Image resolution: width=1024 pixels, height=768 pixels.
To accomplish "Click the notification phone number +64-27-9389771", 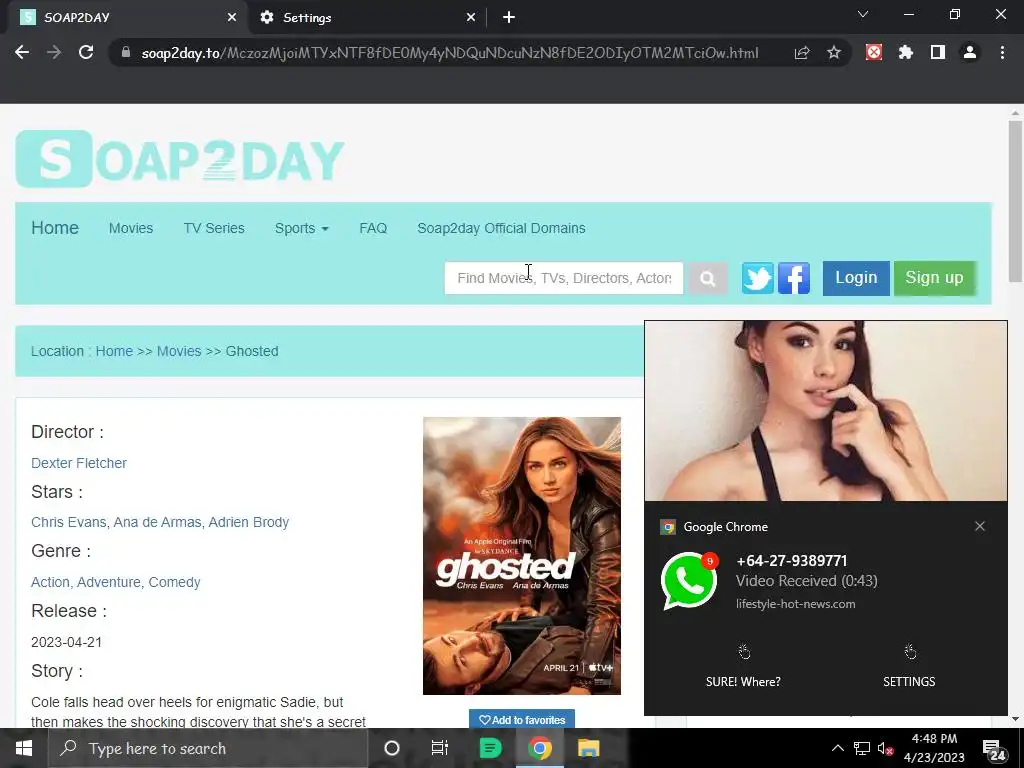I will (x=792, y=561).
